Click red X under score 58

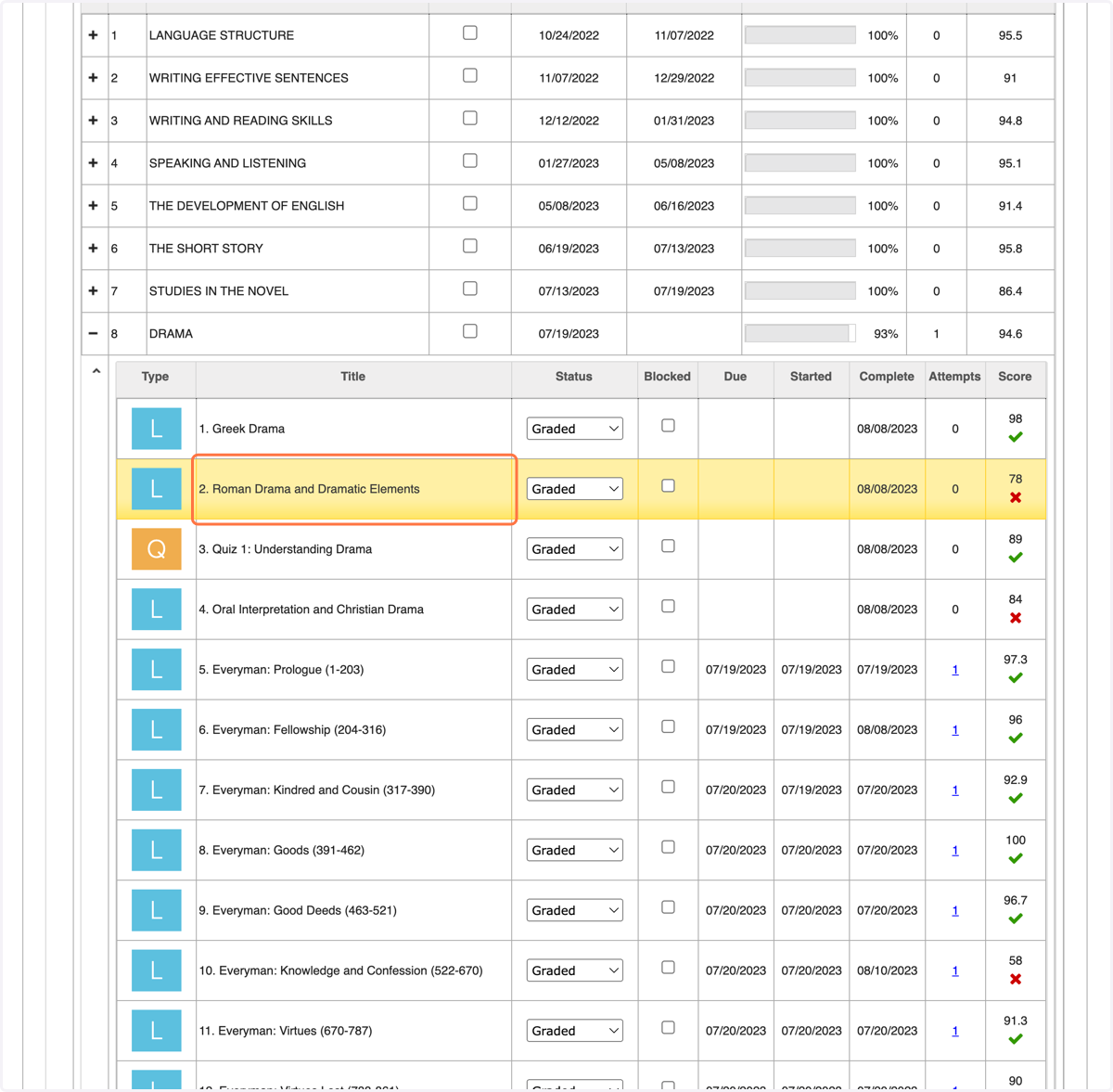pos(1016,979)
